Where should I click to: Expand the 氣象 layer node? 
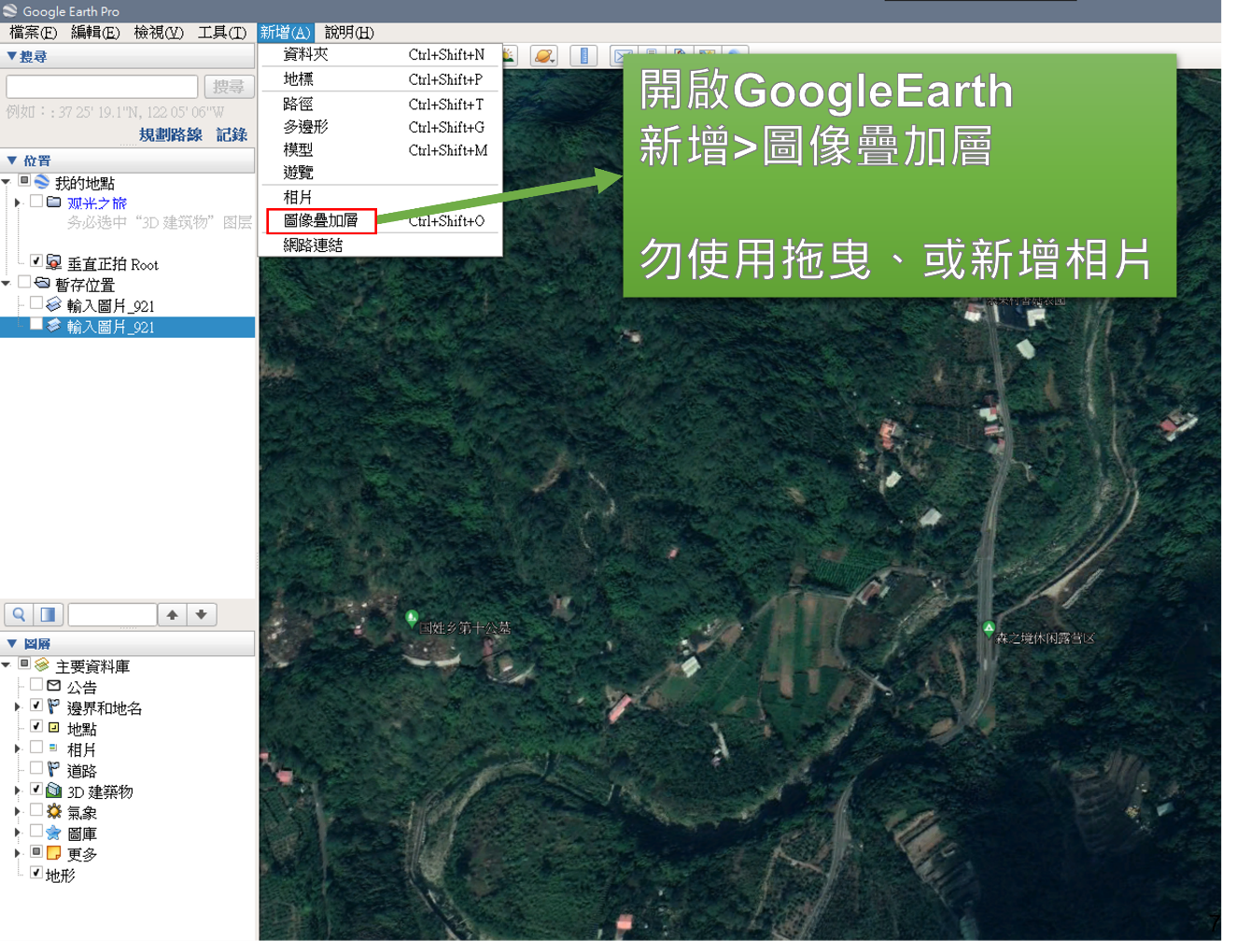pos(18,811)
